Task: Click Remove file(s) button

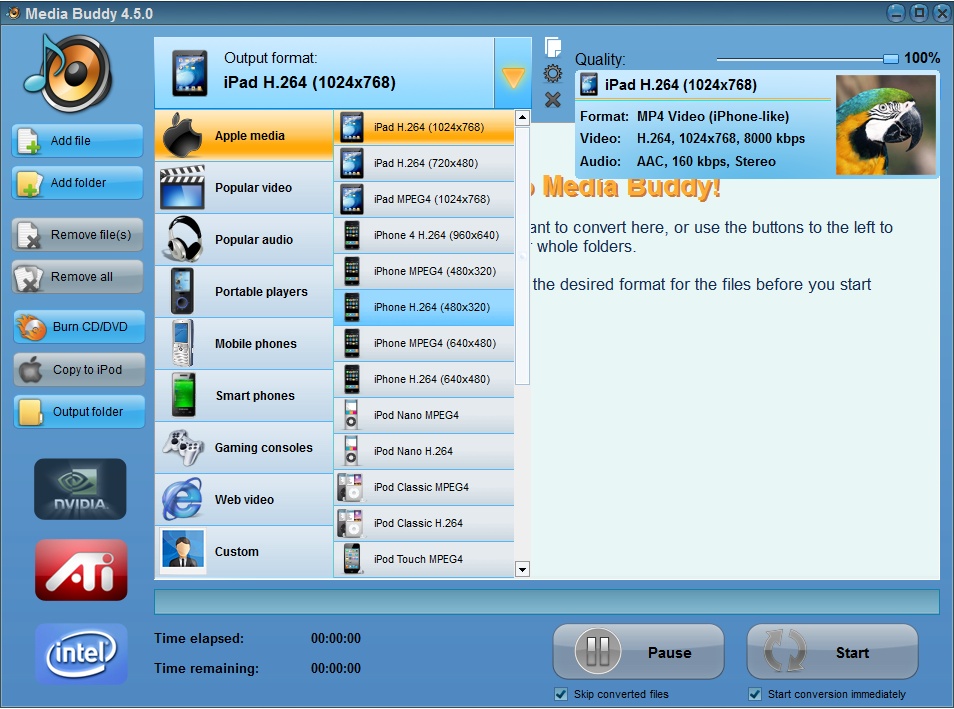Action: click(x=77, y=234)
